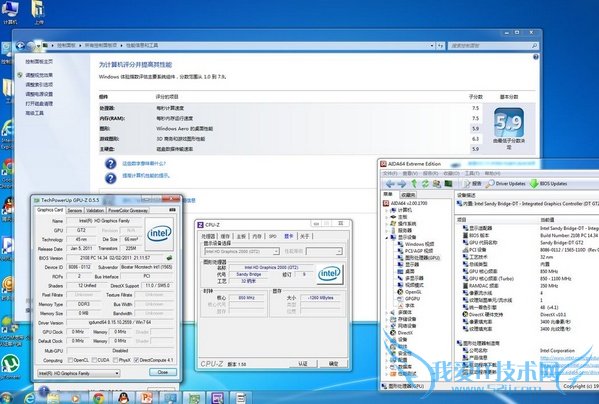599x404 pixels.
Task: Click Windows Start button
Action: [5, 399]
